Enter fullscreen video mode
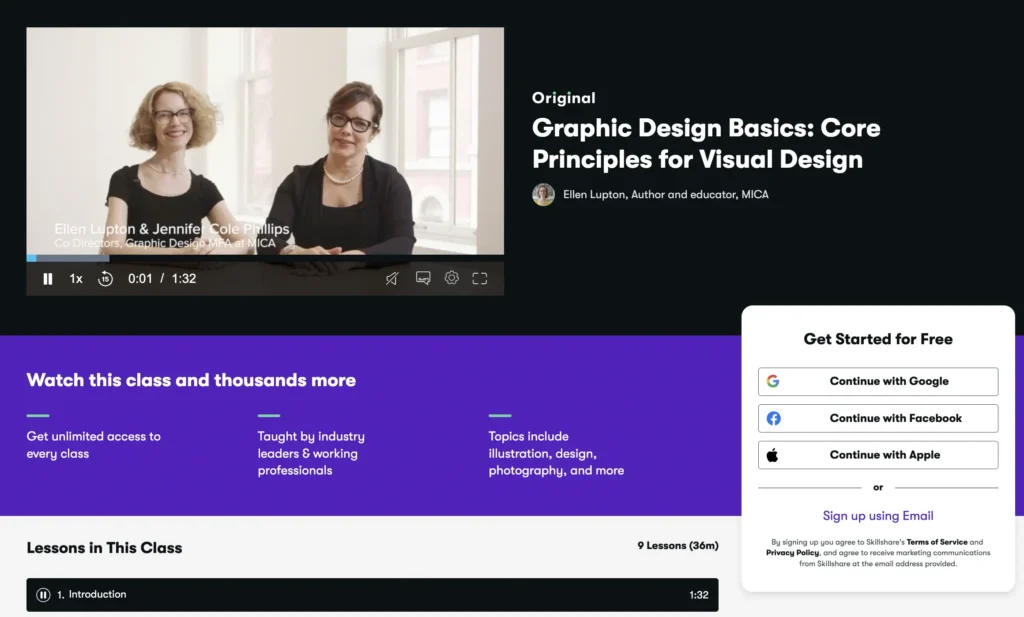 [480, 278]
